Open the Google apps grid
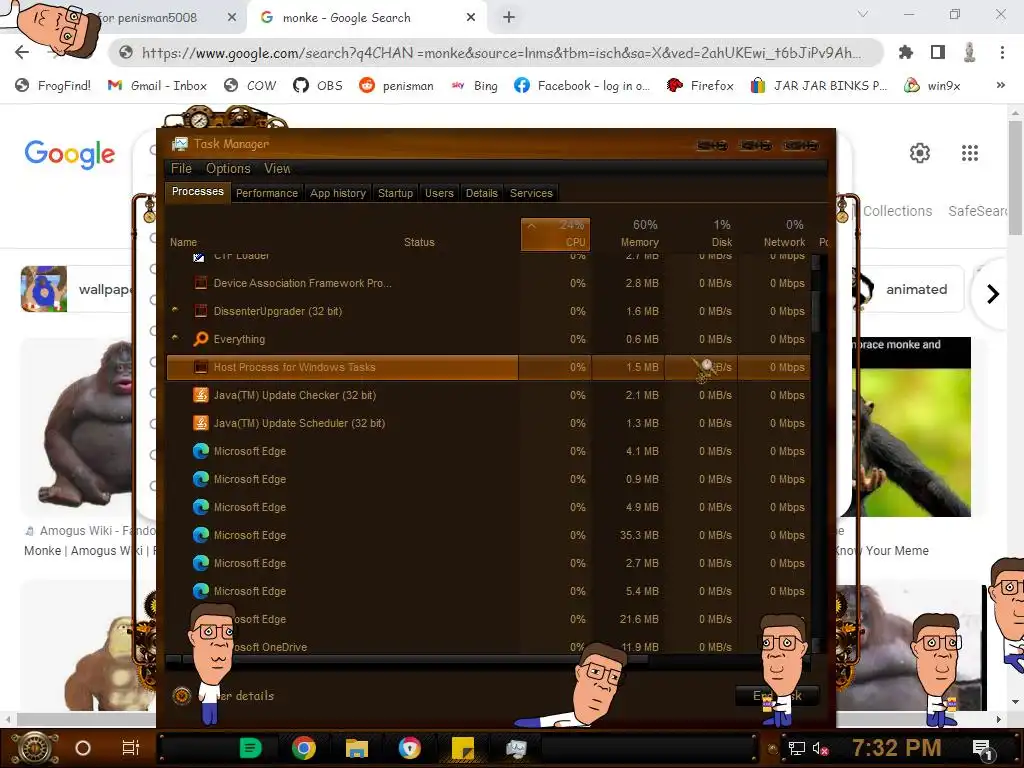Screen dimensions: 1024x768 pos(970,153)
